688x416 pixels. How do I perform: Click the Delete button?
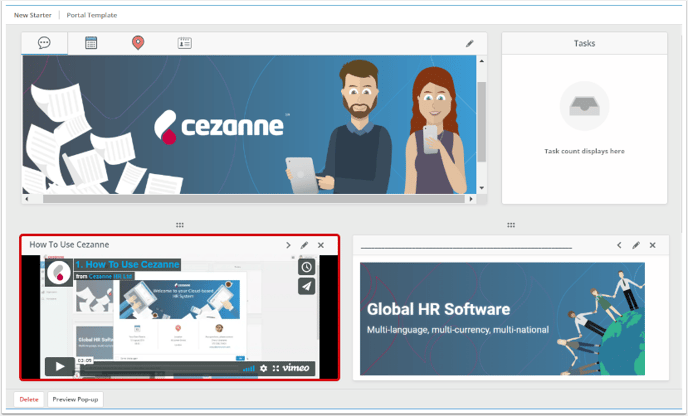click(29, 399)
